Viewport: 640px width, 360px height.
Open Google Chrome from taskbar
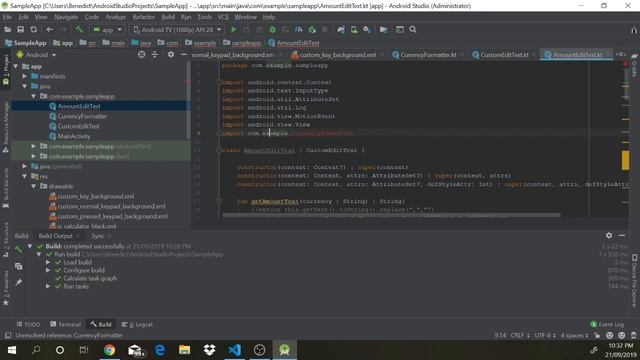tap(109, 350)
